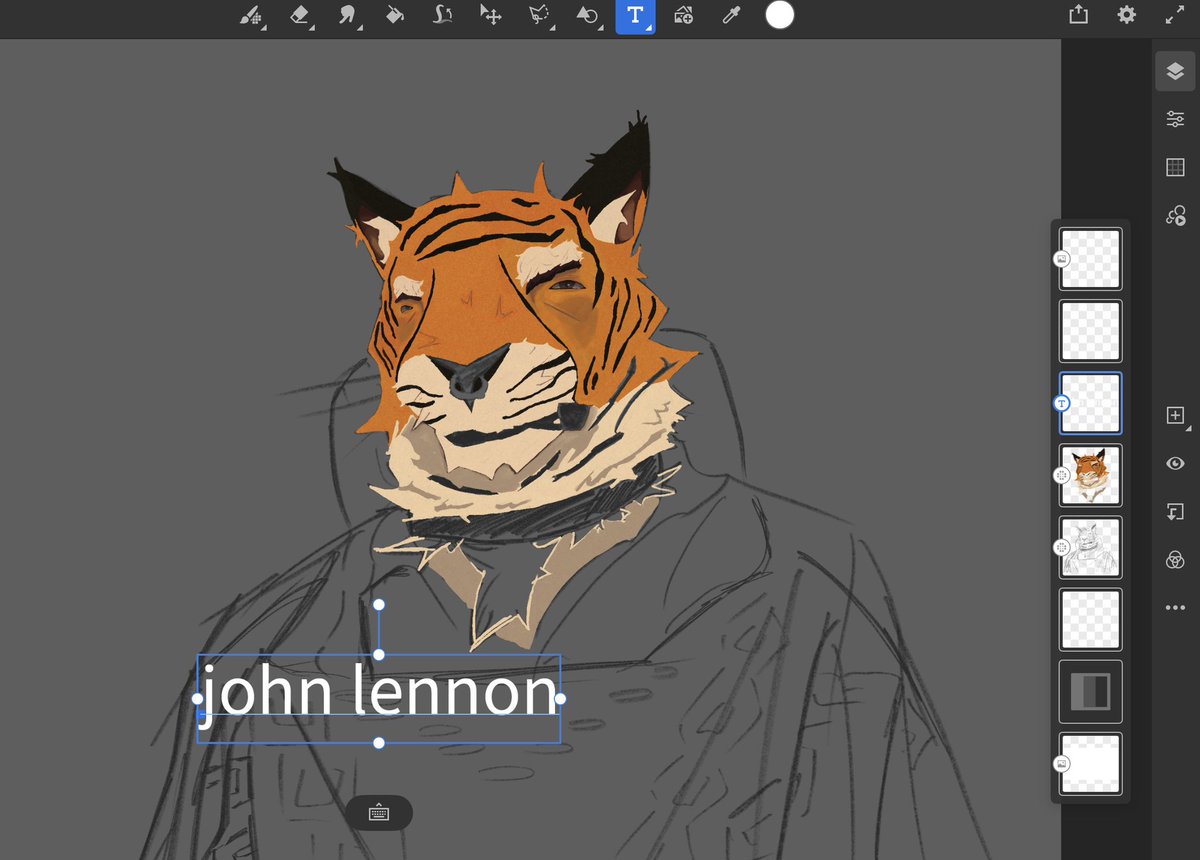
Task: Click the image badge on top layer
Action: pos(1062,259)
